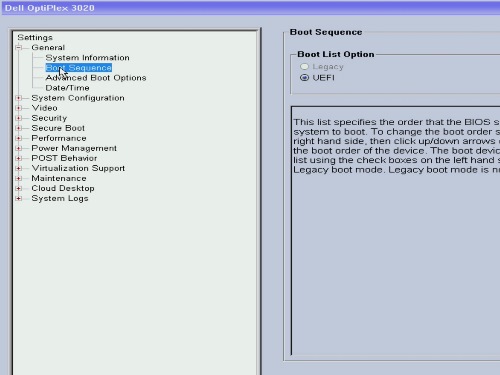Expand the Secure Boot node
The height and width of the screenshot is (375, 500).
tap(19, 128)
